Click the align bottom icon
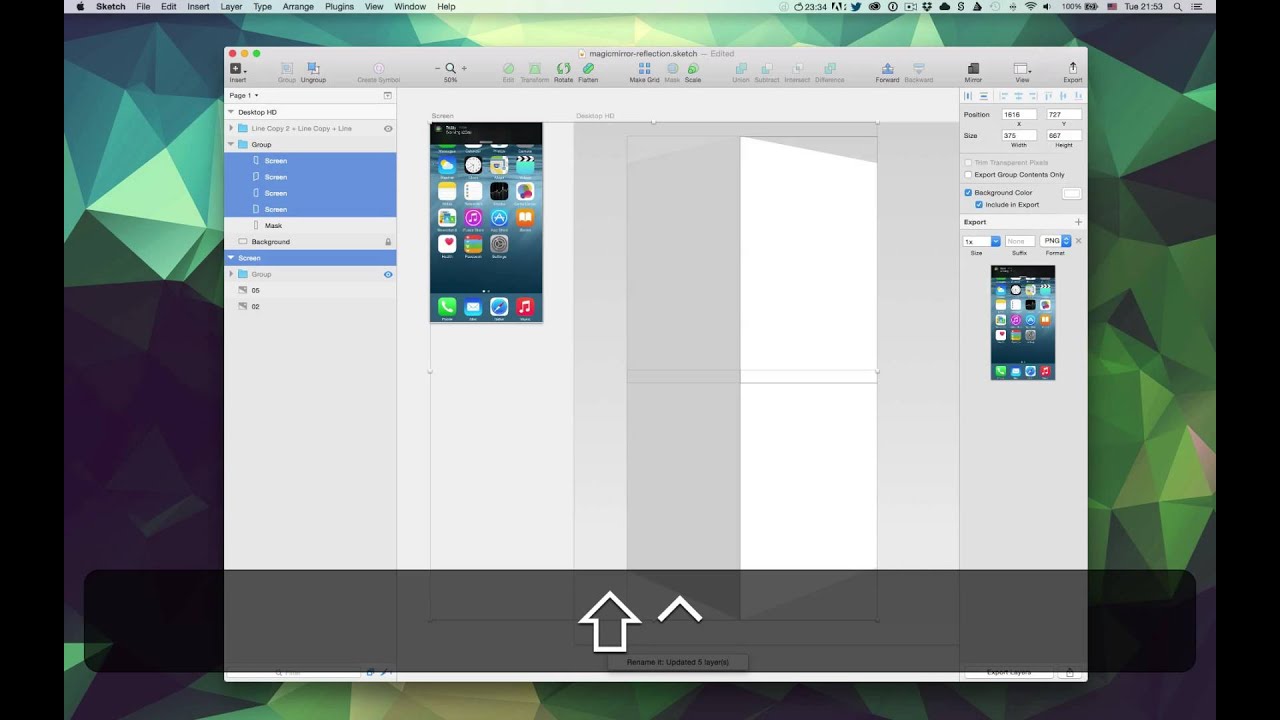The image size is (1280, 720). coord(1077,96)
